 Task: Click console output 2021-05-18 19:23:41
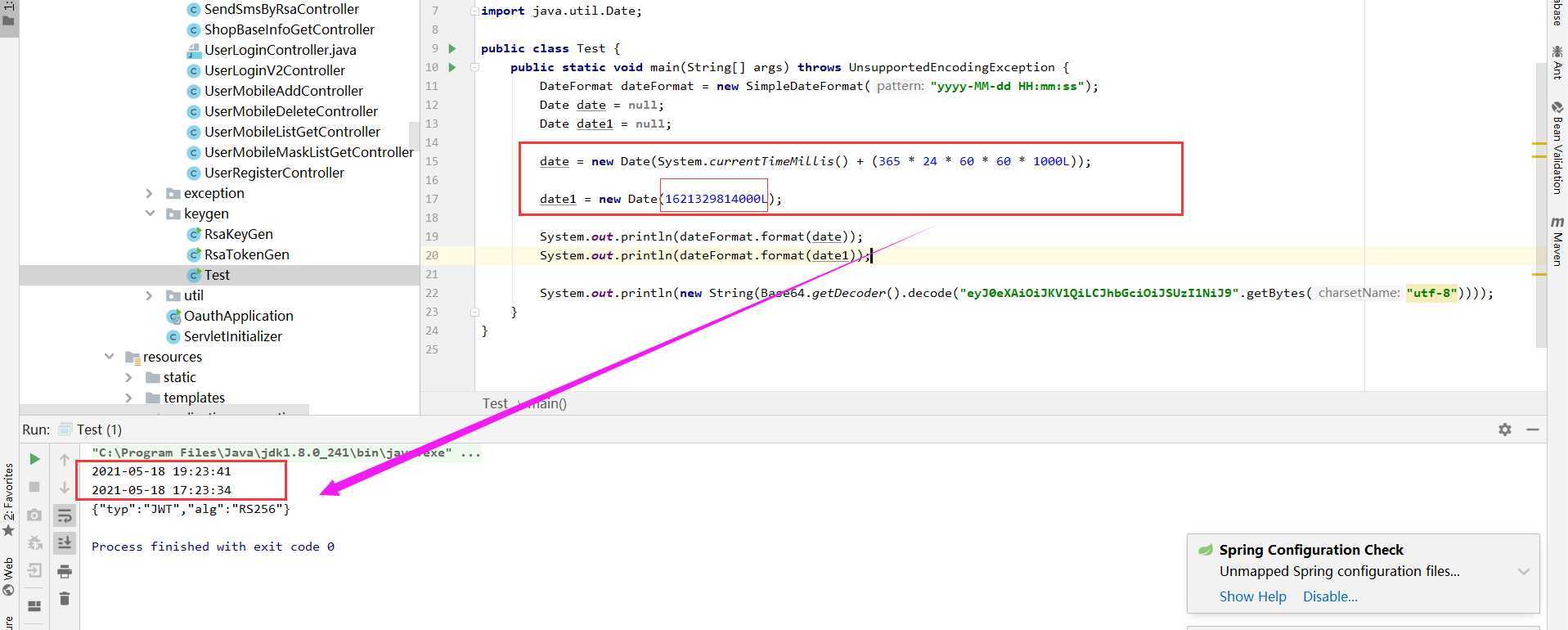(x=161, y=471)
